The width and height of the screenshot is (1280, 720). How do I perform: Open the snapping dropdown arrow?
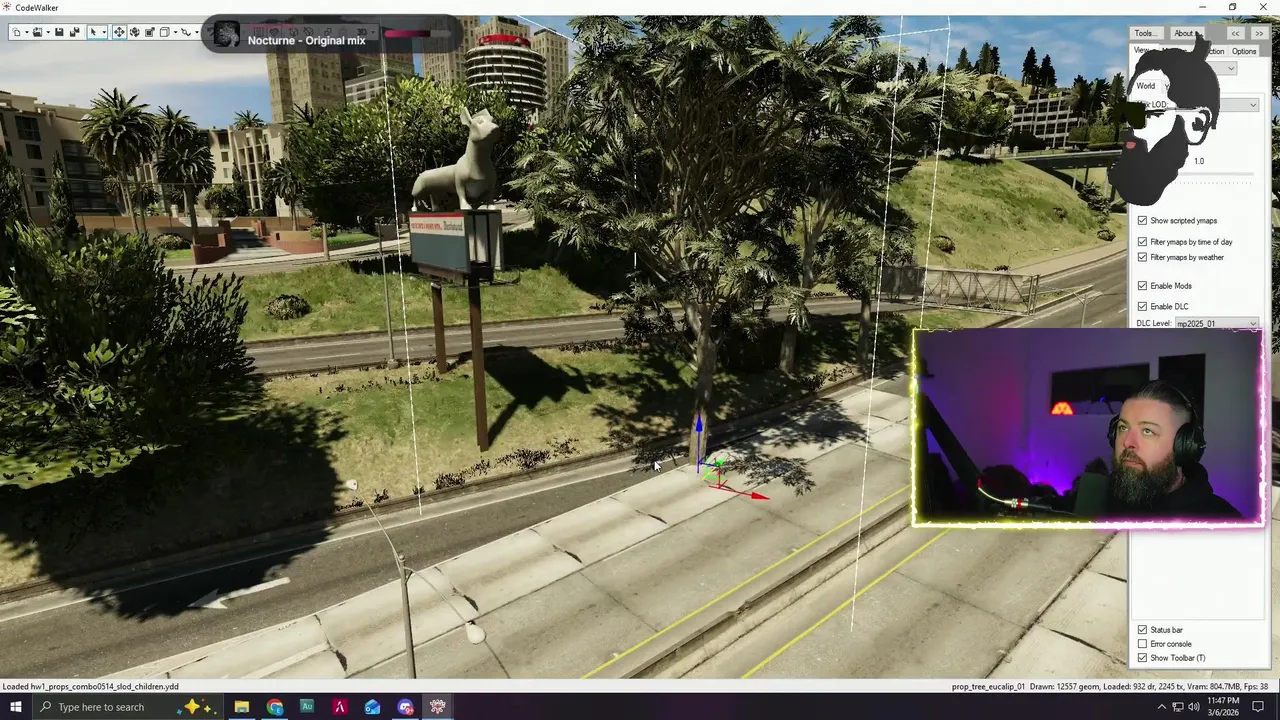point(197,32)
